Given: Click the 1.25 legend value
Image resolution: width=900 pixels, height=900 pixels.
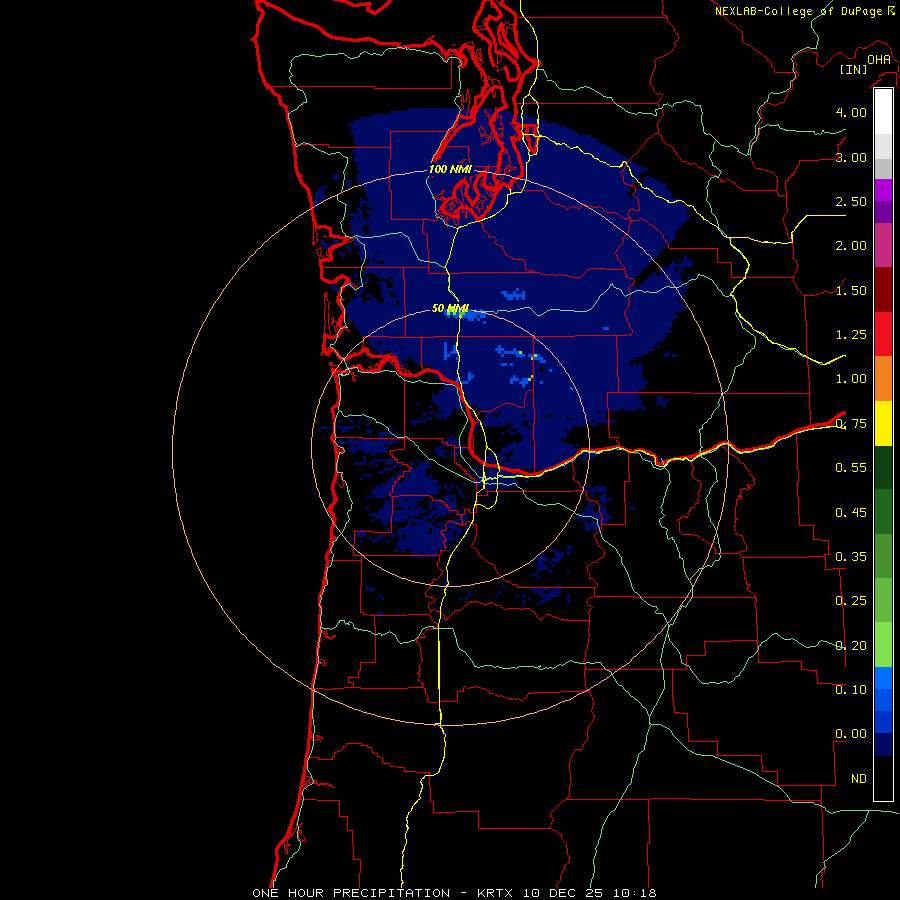Looking at the screenshot, I should tap(851, 335).
